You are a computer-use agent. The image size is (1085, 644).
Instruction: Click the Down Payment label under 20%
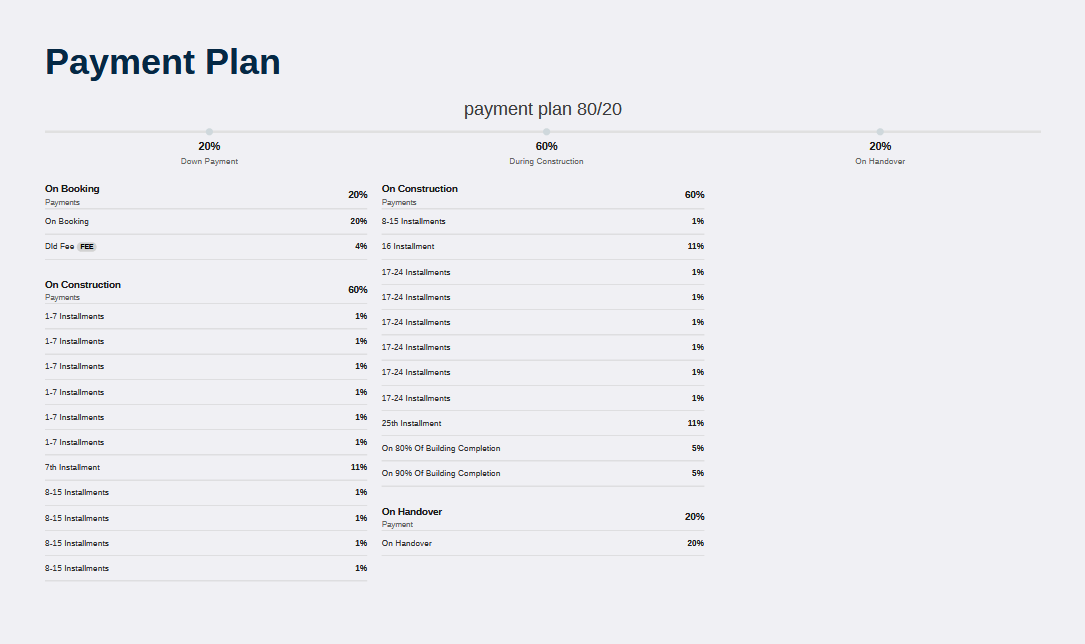[209, 161]
